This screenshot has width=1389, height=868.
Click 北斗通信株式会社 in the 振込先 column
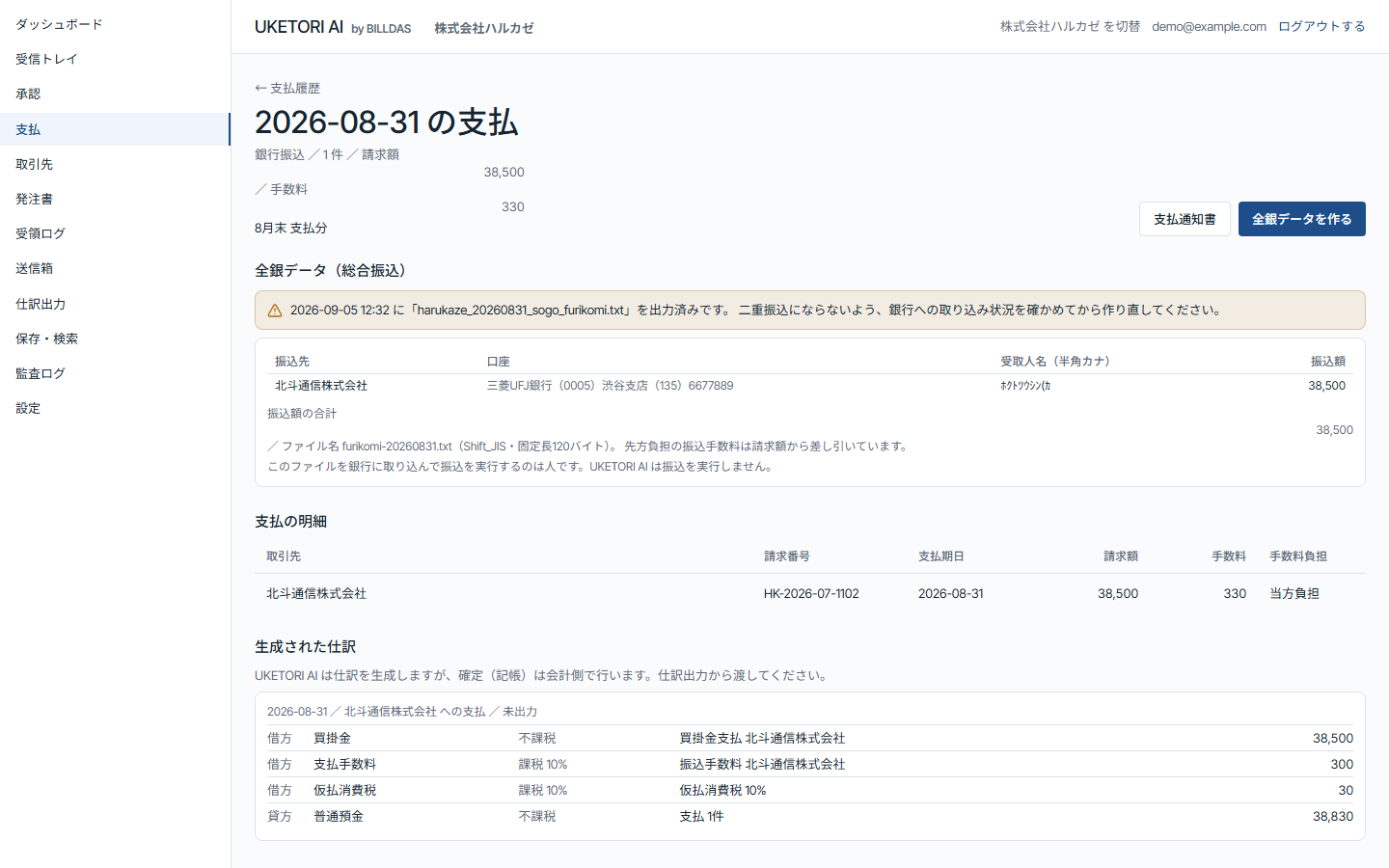[x=321, y=386]
